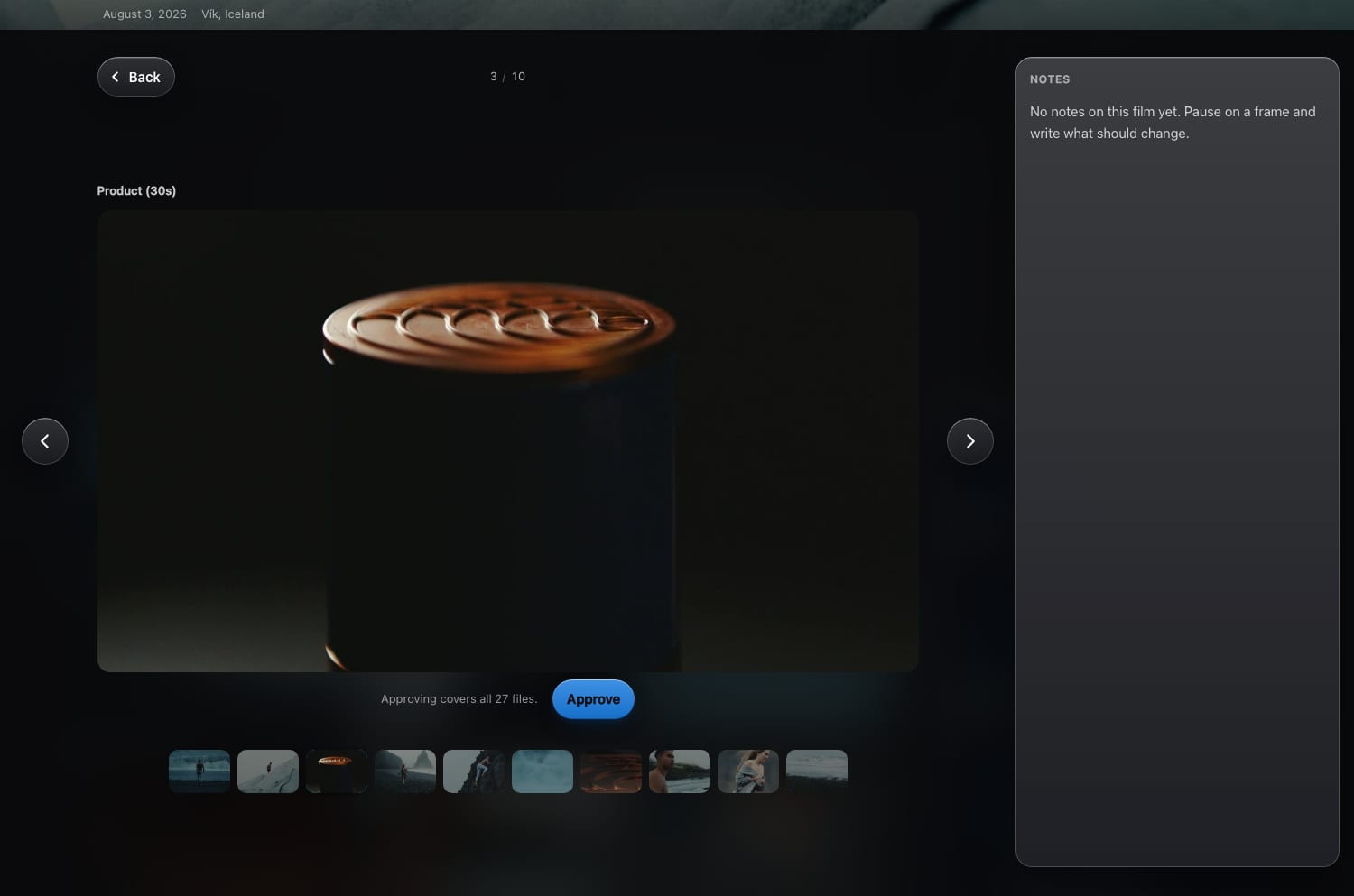Open thumbnail of shirtless man's profile
Viewport: 1354px width, 896px height.
click(680, 771)
